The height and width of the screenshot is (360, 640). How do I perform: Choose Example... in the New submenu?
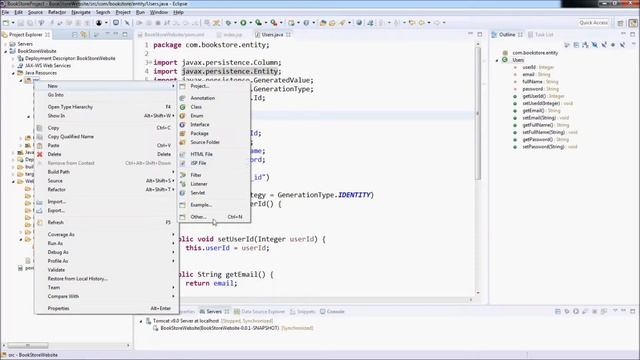[214, 205]
